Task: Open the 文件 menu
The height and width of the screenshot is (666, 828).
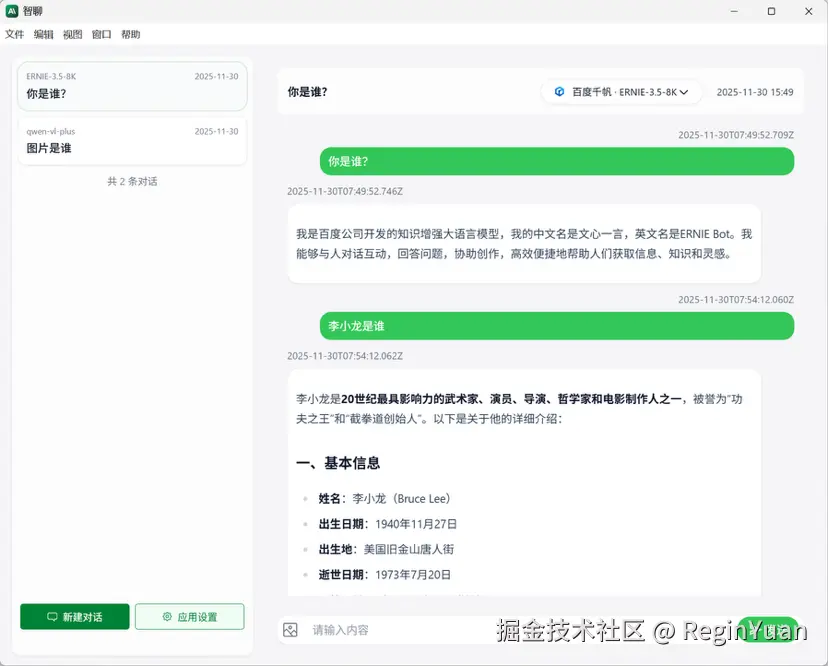Action: [x=15, y=34]
